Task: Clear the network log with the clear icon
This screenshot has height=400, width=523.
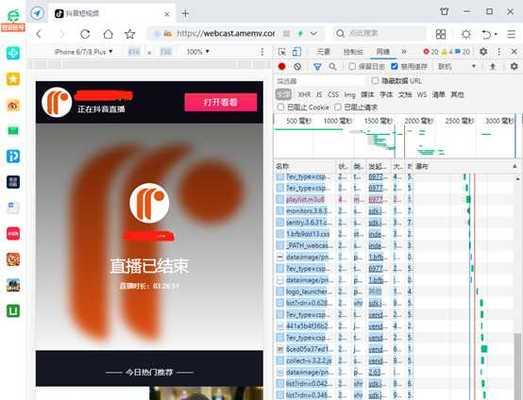Action: coord(297,66)
